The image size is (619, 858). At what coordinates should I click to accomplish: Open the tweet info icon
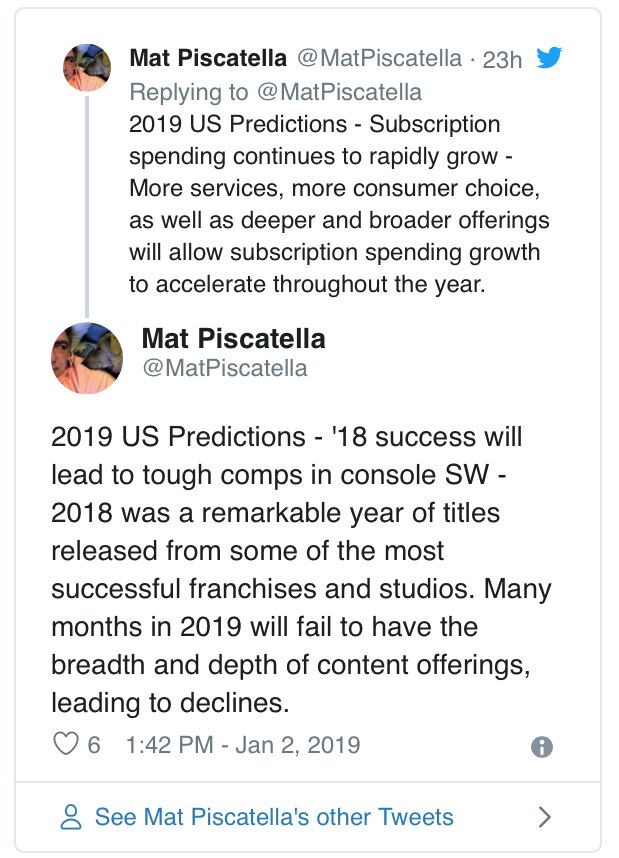coord(542,747)
